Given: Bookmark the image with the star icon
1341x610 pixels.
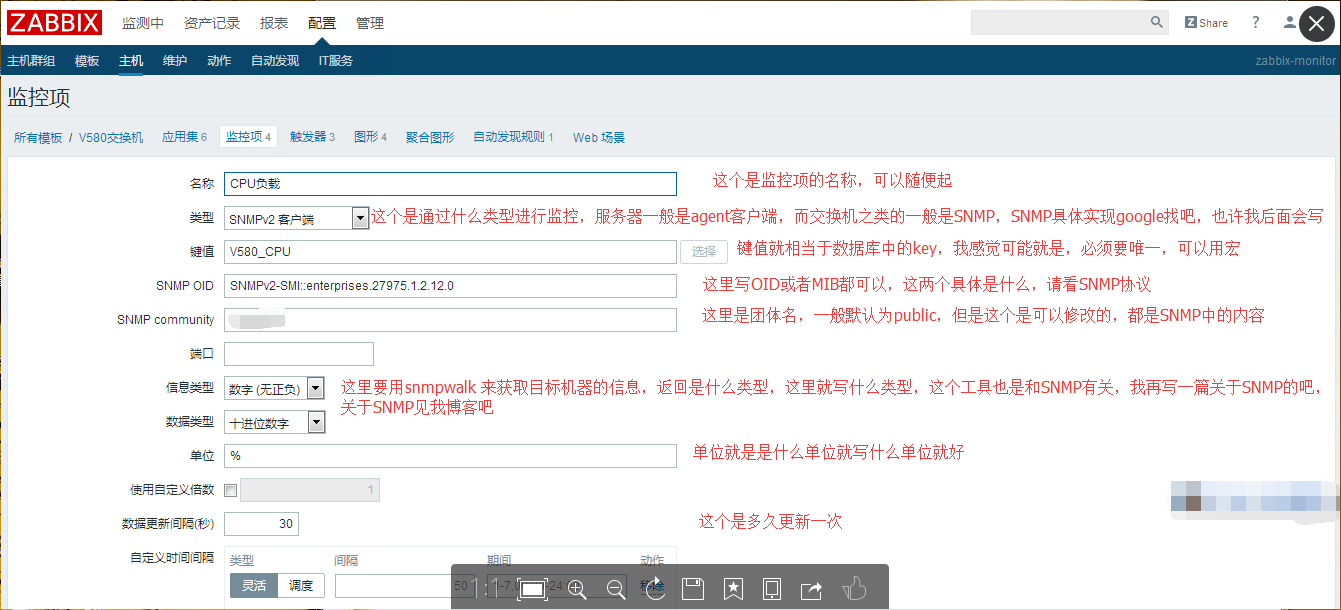Looking at the screenshot, I should tap(733, 589).
